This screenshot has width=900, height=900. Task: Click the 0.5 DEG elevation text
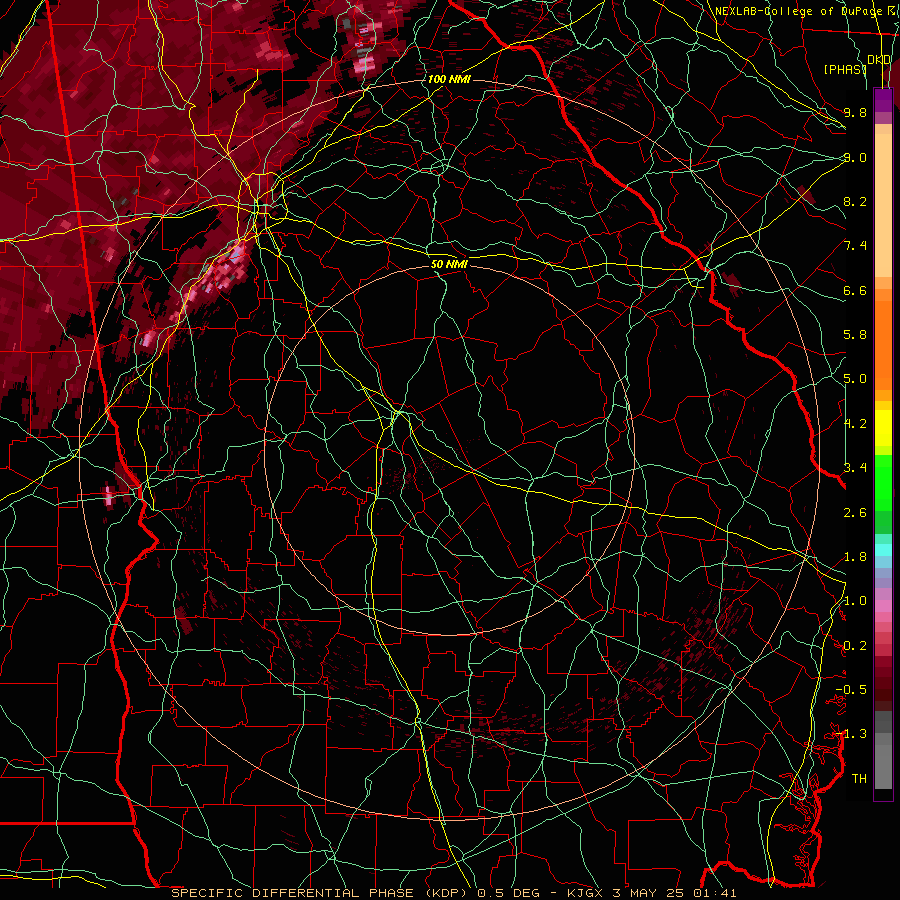coord(509,893)
